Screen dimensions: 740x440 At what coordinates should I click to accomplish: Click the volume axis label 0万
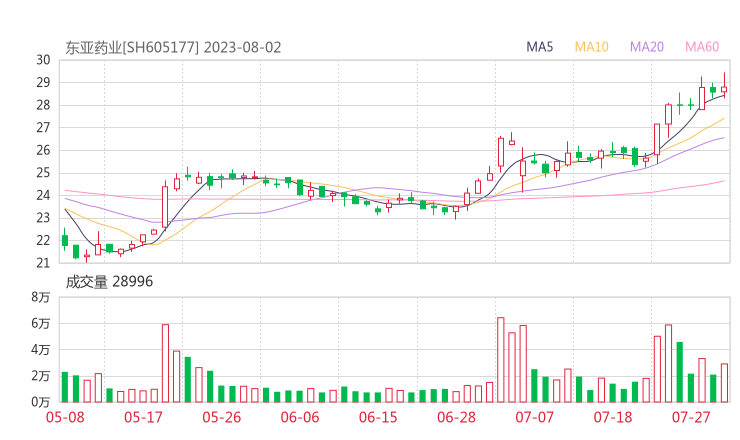(41, 402)
